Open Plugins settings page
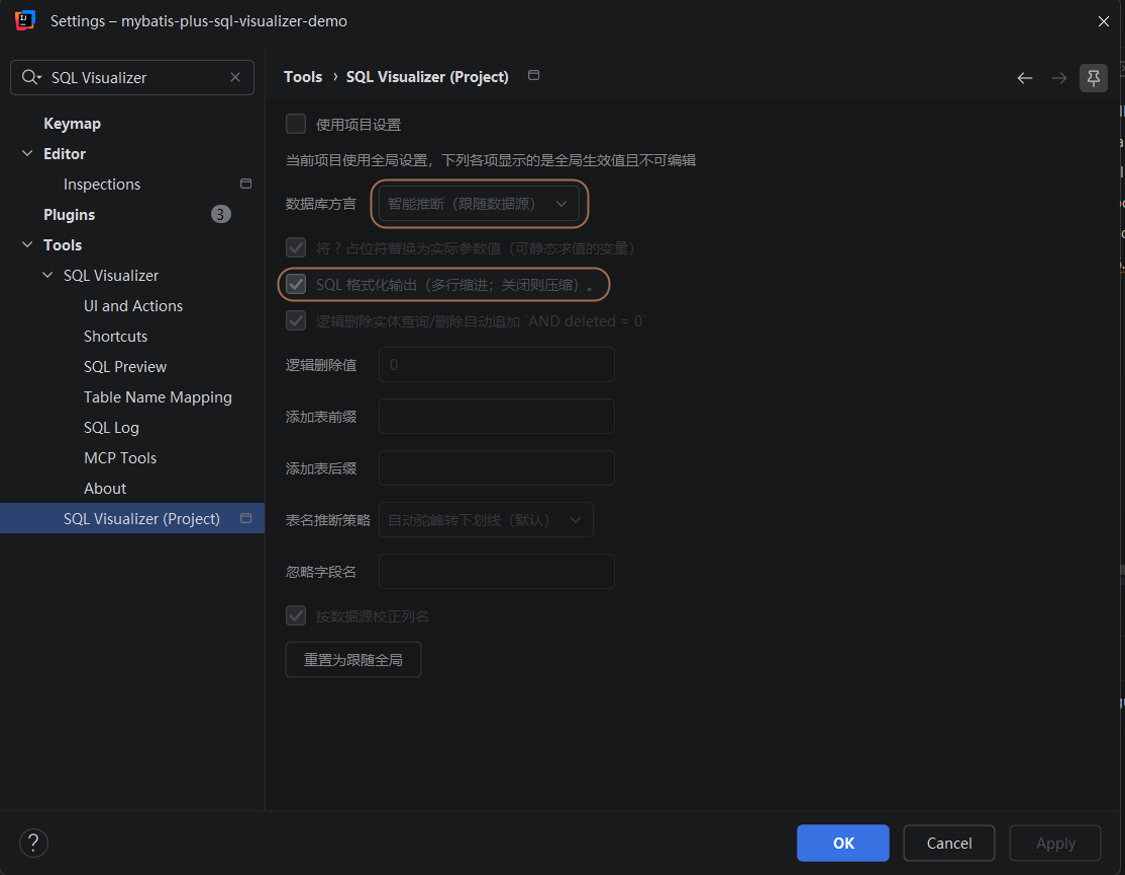This screenshot has height=875, width=1125. pyautogui.click(x=69, y=214)
